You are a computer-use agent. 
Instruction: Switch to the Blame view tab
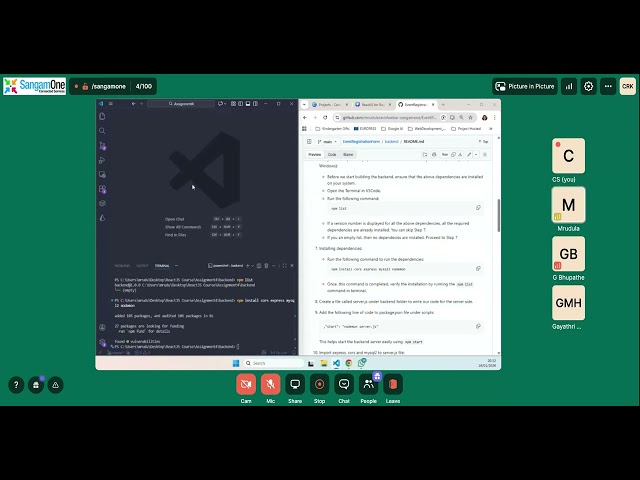coord(348,155)
